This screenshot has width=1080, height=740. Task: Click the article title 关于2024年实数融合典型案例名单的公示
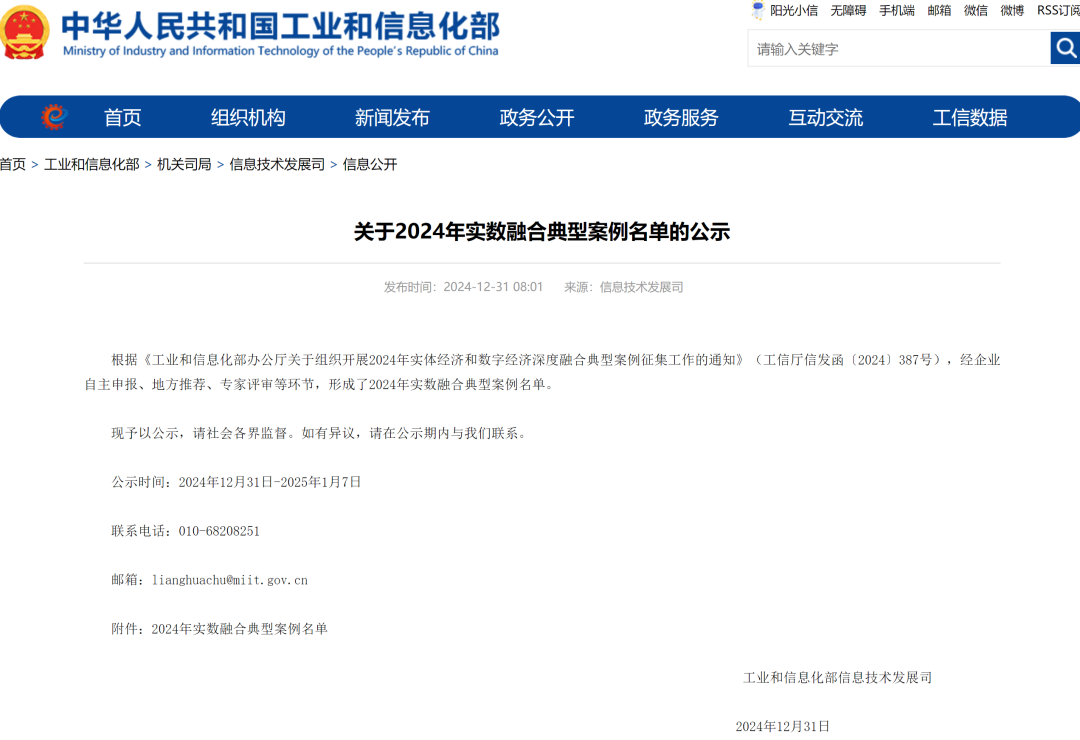542,232
